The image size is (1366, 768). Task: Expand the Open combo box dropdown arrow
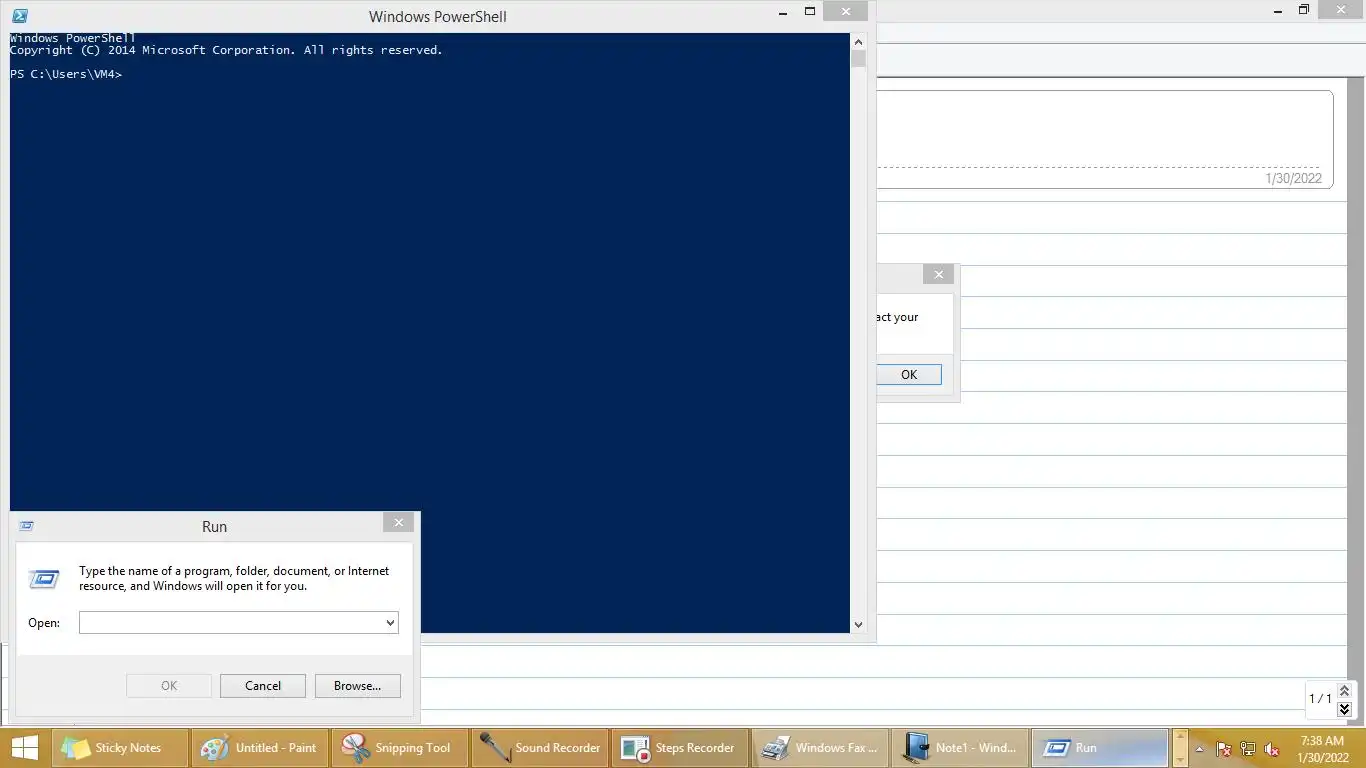[x=390, y=622]
